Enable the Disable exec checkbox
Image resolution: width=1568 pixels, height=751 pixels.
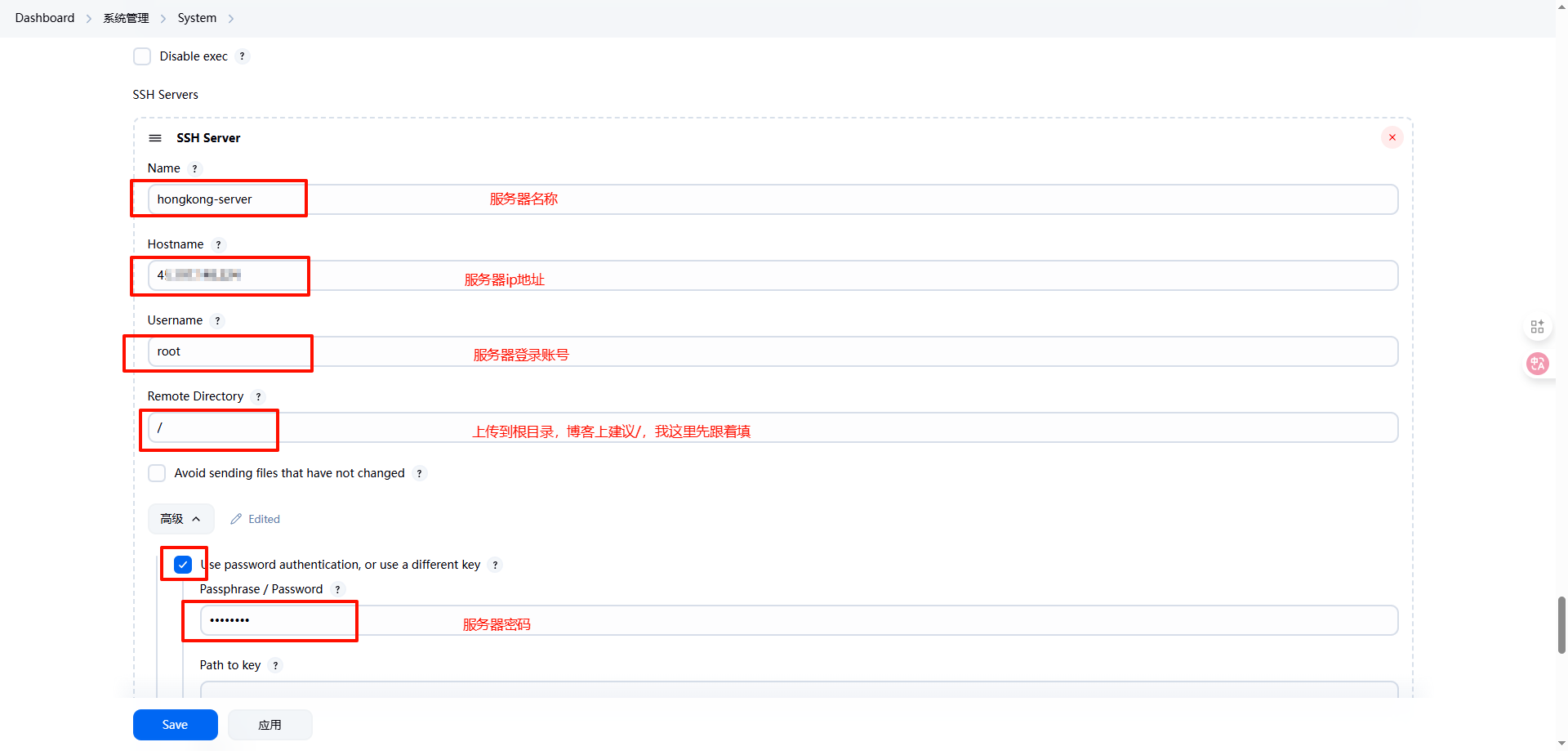click(142, 56)
